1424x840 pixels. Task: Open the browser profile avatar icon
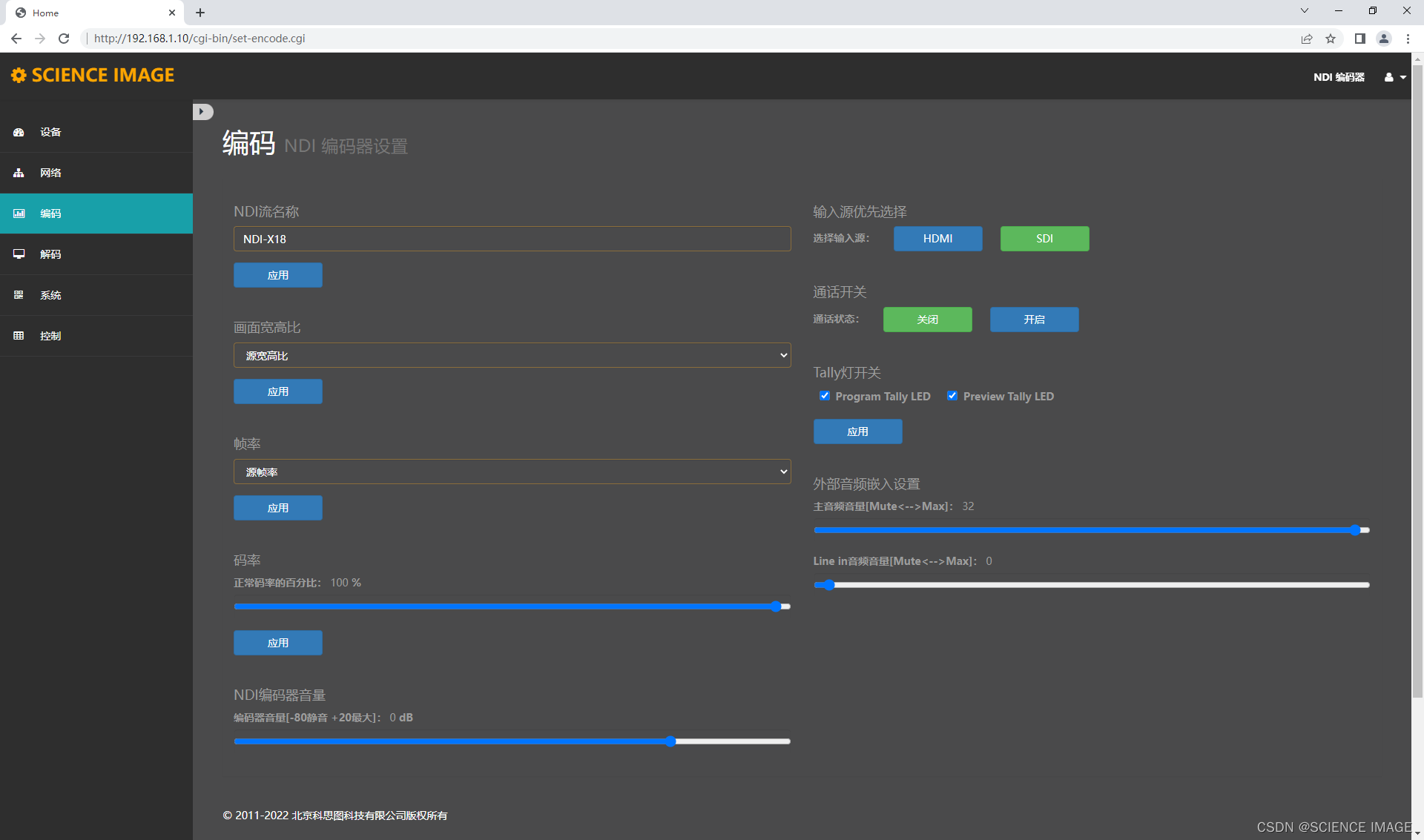[x=1383, y=39]
